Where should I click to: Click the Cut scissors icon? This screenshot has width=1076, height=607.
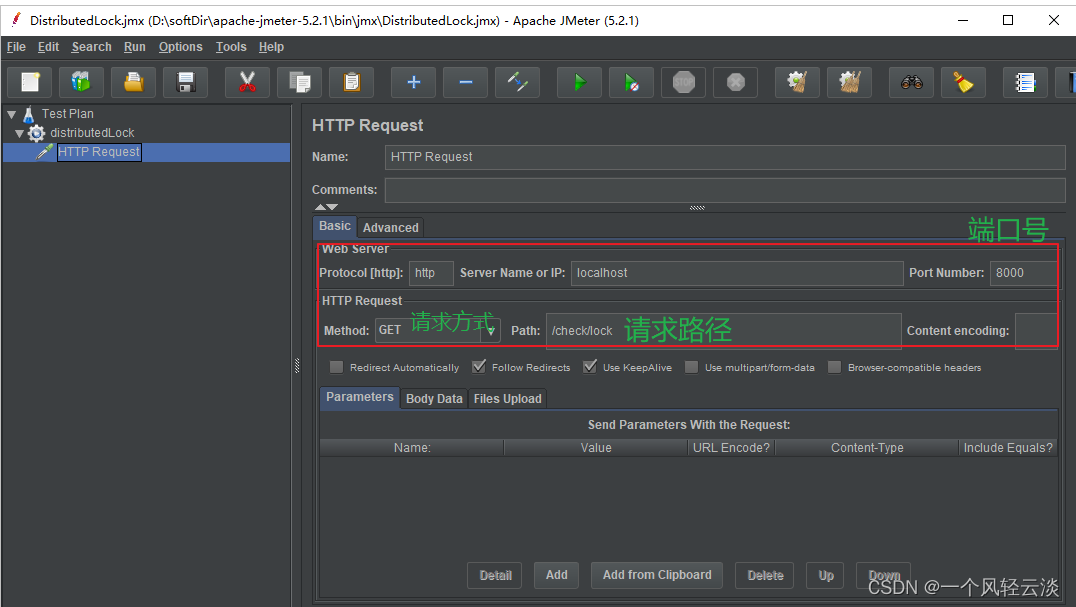(x=248, y=83)
